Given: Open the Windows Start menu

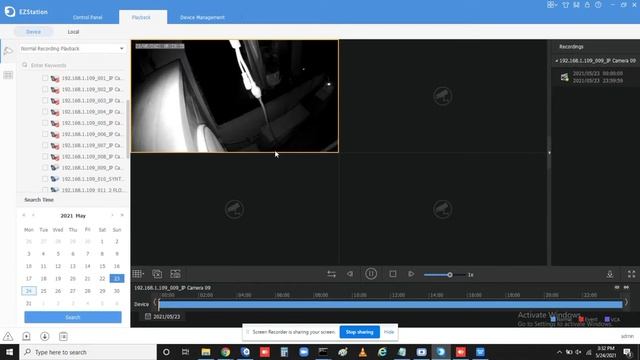Looking at the screenshot, I should 9,352.
